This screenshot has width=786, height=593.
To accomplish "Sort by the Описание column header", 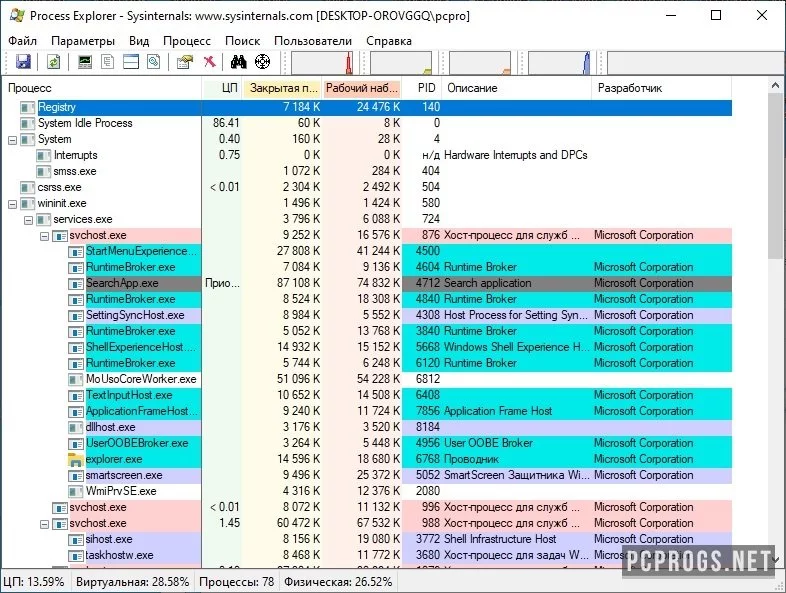I will click(516, 88).
